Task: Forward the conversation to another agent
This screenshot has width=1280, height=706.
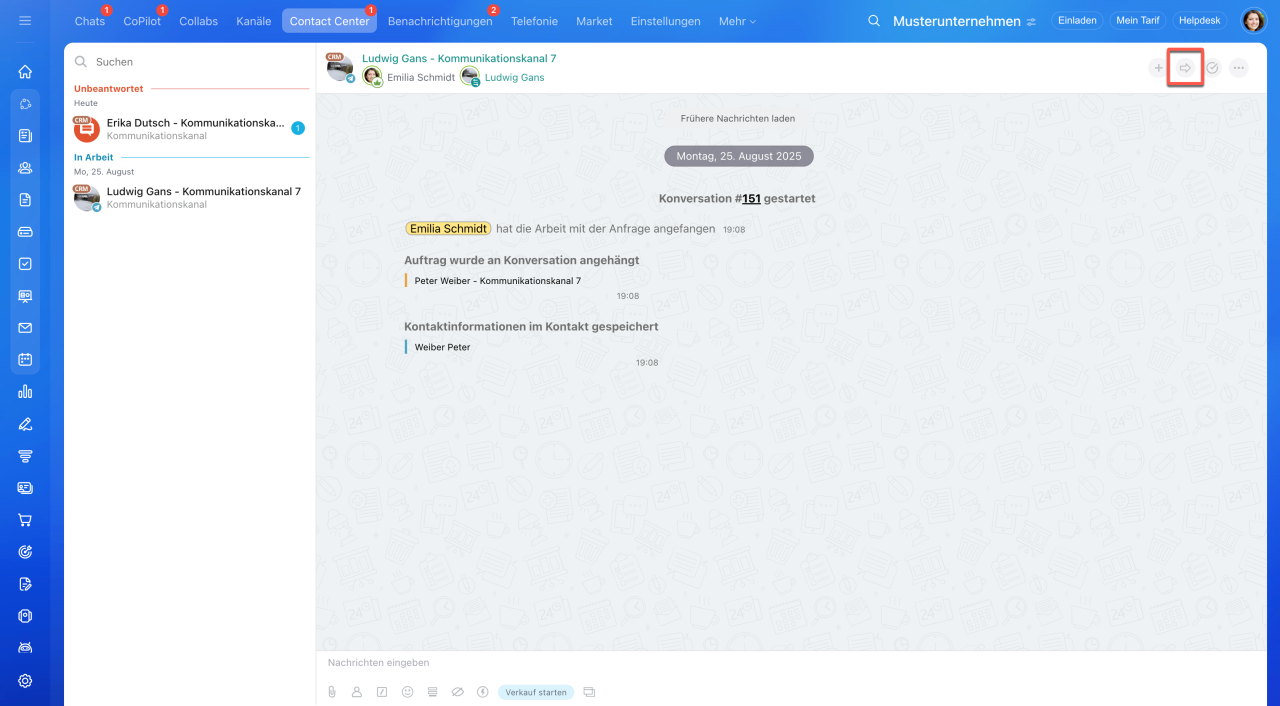Action: [1185, 68]
